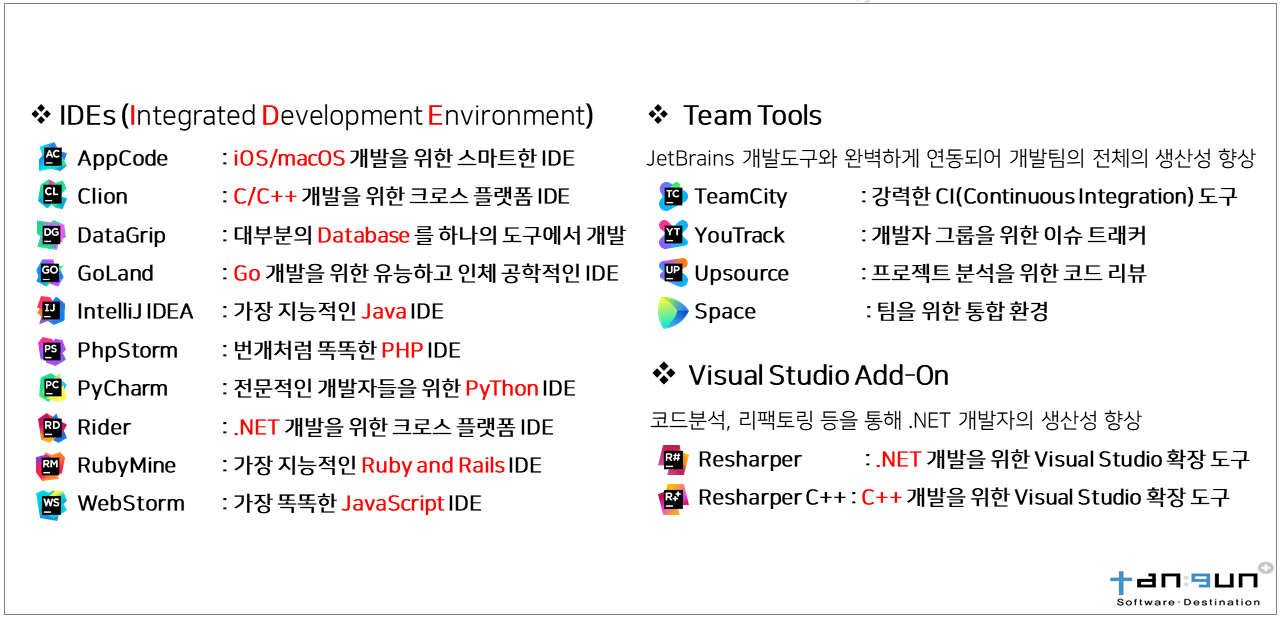
Task: Click the GoLand GO product icon
Action: coord(52,273)
